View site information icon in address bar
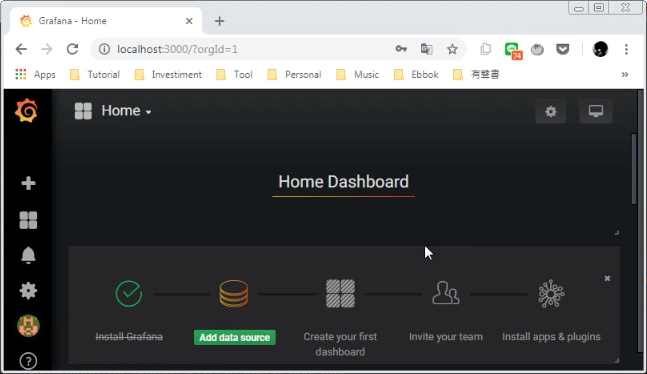This screenshot has height=374, width=647. [x=104, y=49]
